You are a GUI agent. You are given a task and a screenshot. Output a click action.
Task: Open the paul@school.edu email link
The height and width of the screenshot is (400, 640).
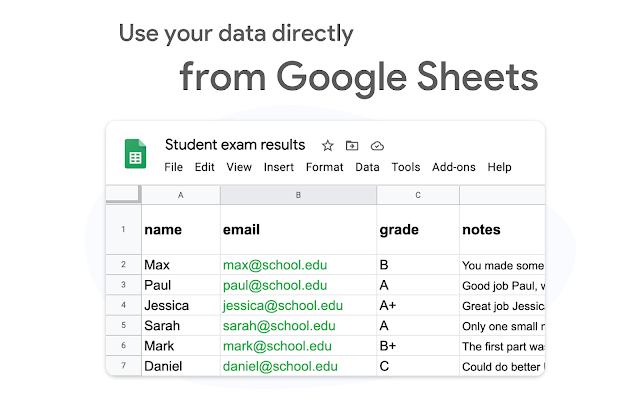click(275, 285)
